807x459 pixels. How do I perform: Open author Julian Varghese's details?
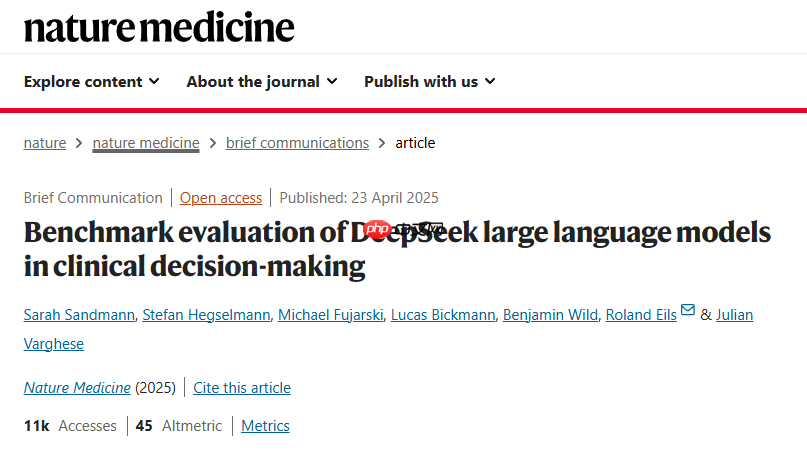coord(734,315)
